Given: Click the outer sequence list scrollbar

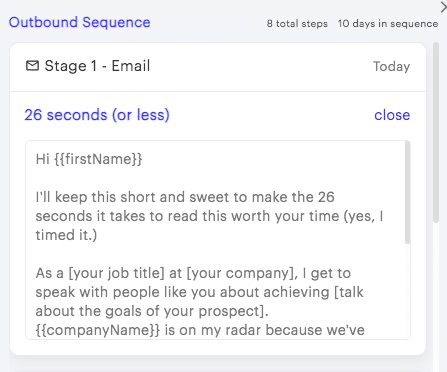Looking at the screenshot, I should pyautogui.click(x=436, y=132).
